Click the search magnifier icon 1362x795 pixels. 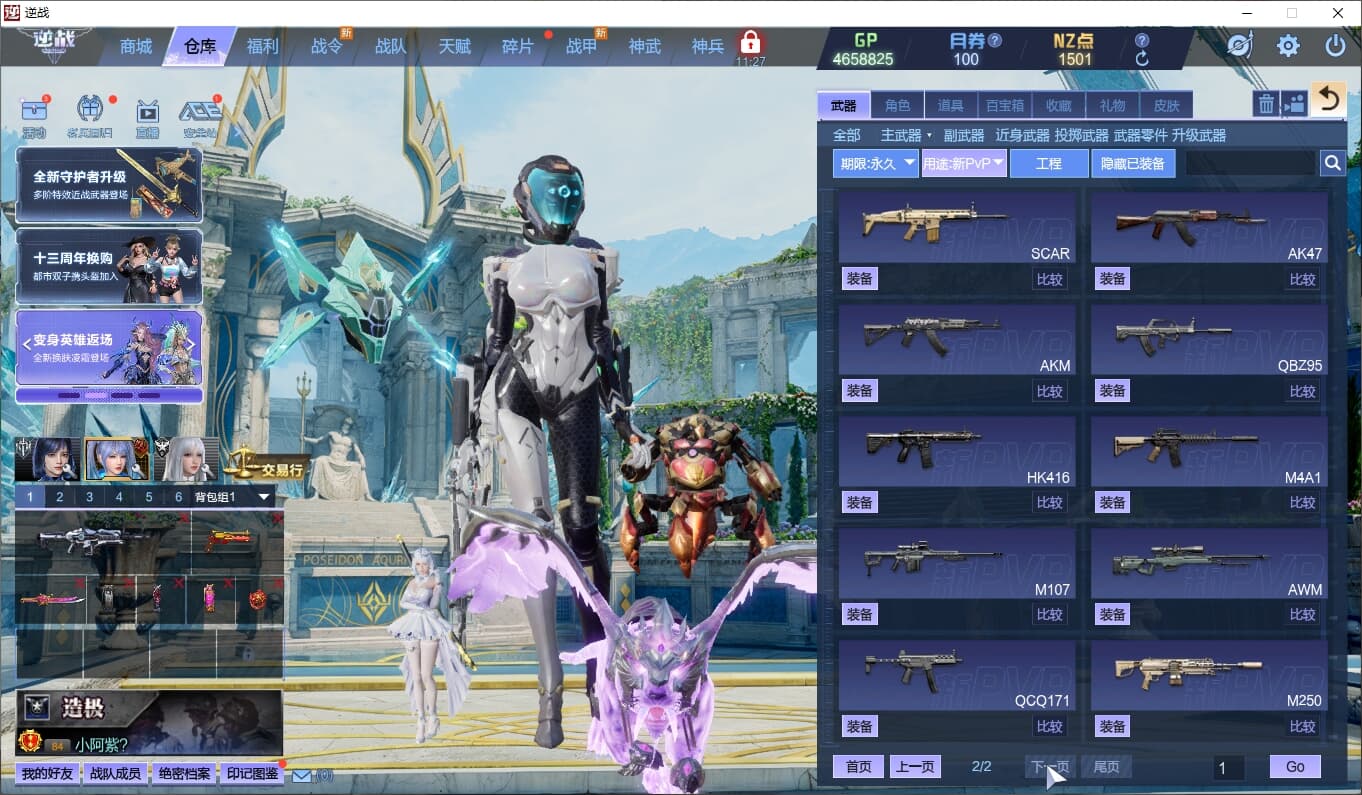click(x=1332, y=163)
